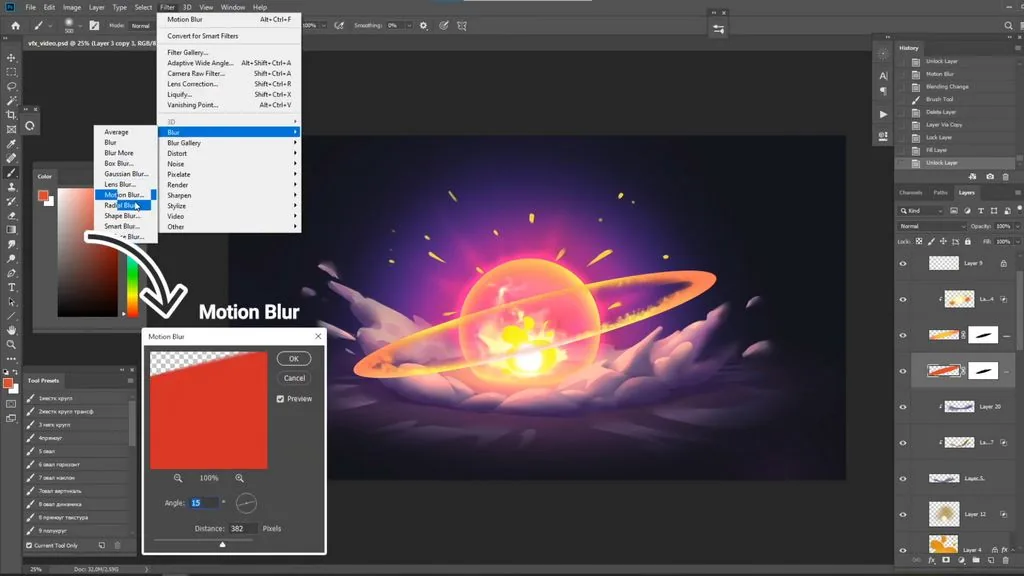The width and height of the screenshot is (1024, 576).
Task: Select the Frame tool
Action: (x=11, y=129)
